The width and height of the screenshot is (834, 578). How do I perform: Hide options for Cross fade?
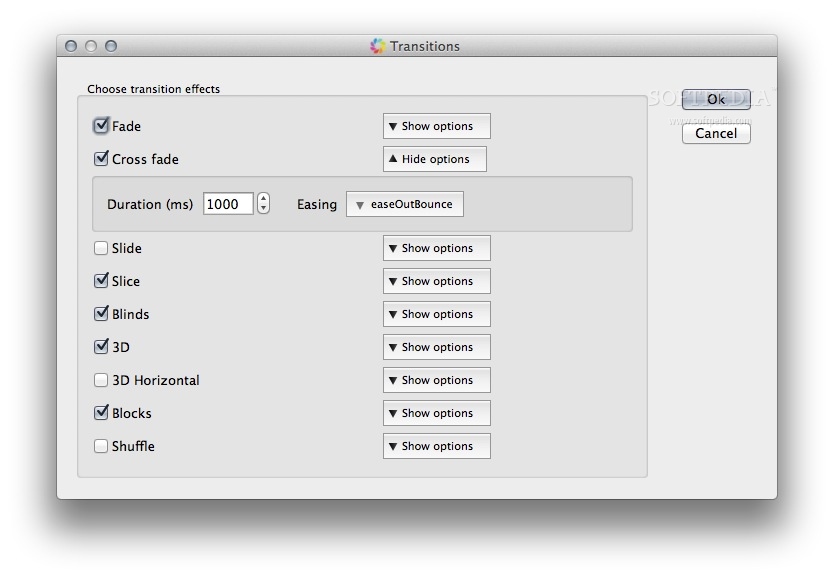pos(434,159)
